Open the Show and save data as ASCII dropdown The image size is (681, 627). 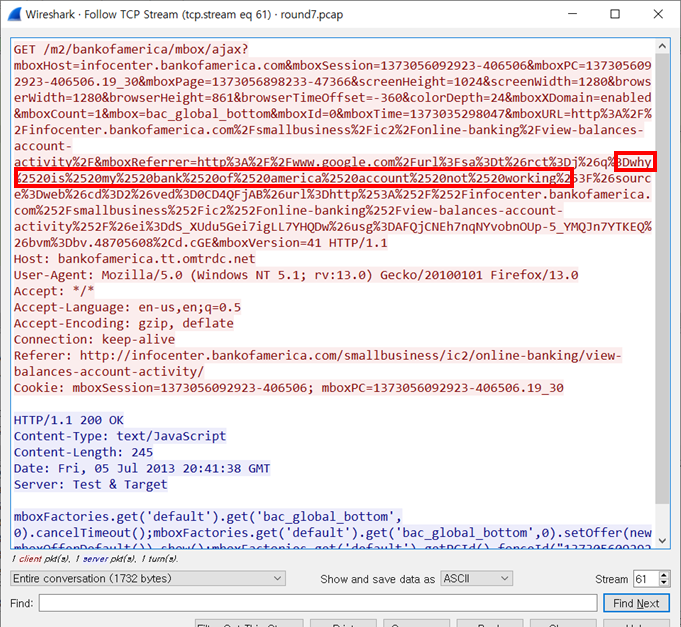[x=476, y=578]
